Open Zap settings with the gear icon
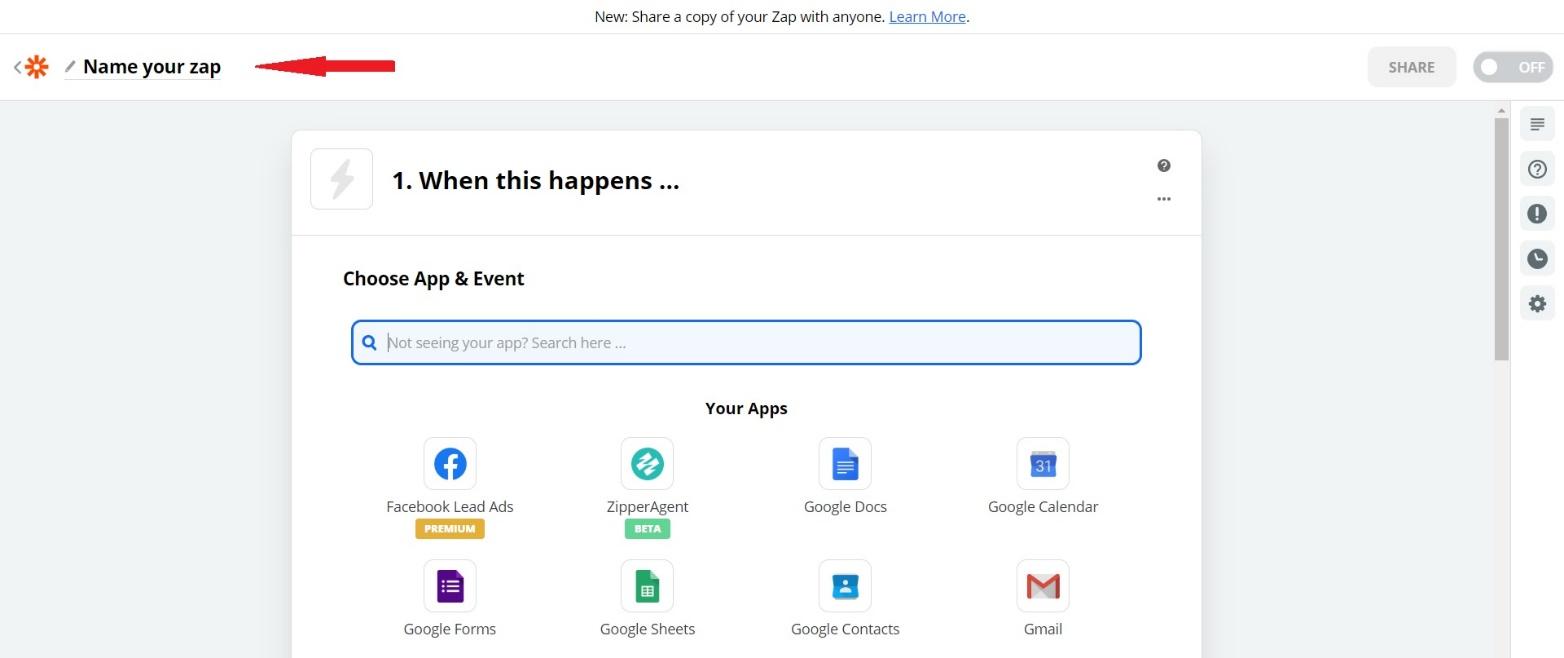1564x658 pixels. [1537, 303]
